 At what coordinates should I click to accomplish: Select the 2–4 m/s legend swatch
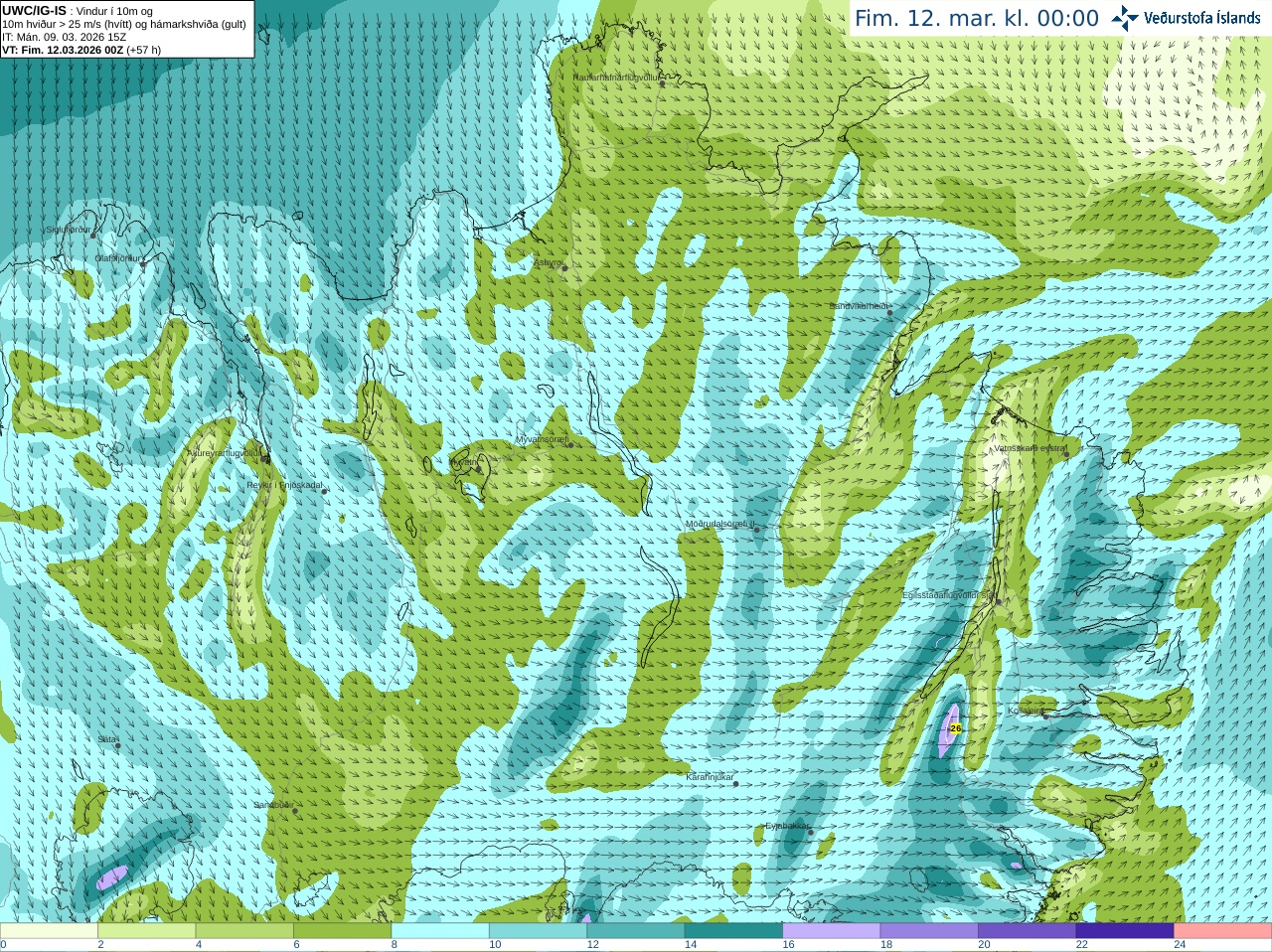point(147,931)
